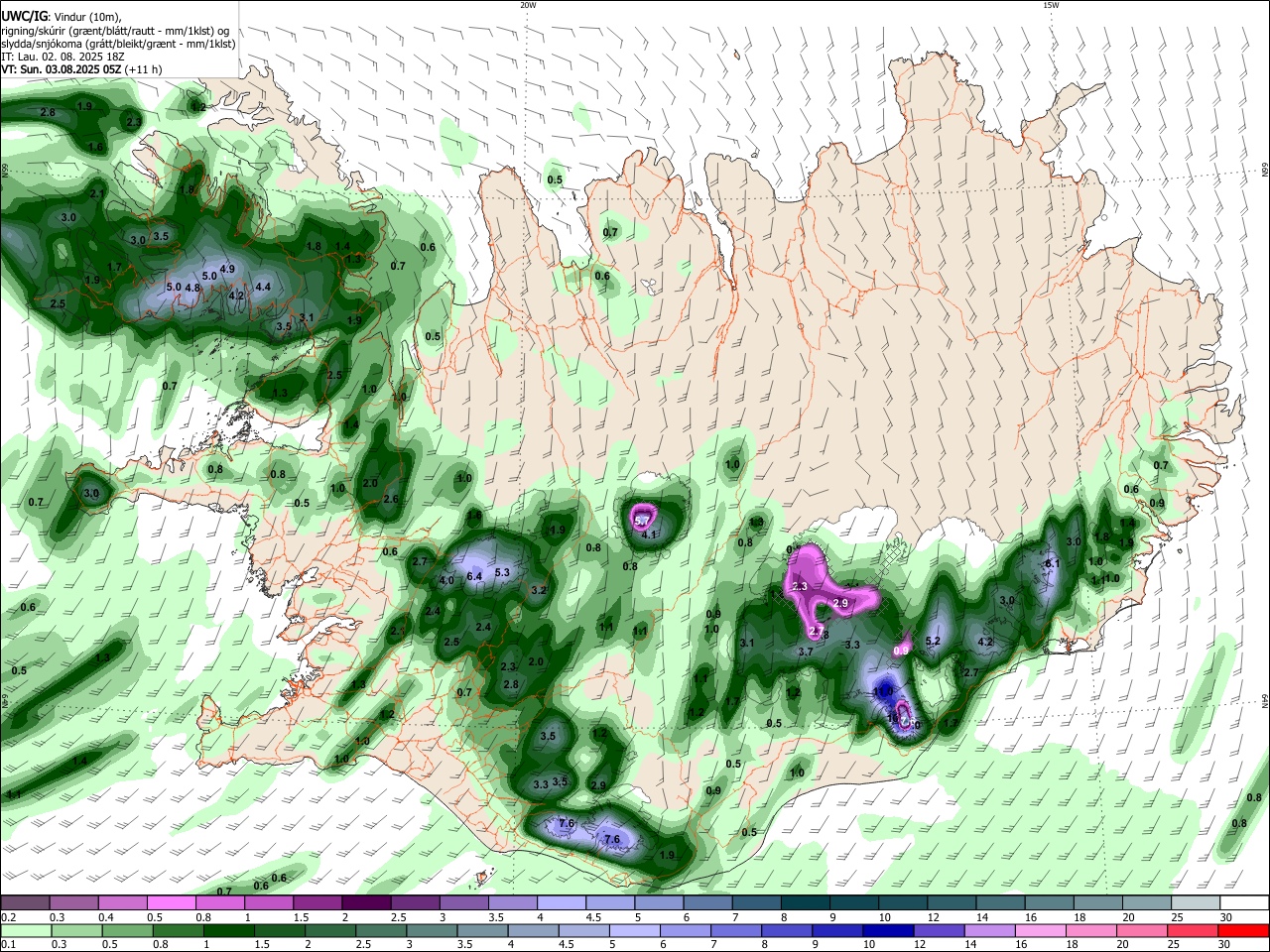Click the 2.1 precipitation value on map

[97, 193]
